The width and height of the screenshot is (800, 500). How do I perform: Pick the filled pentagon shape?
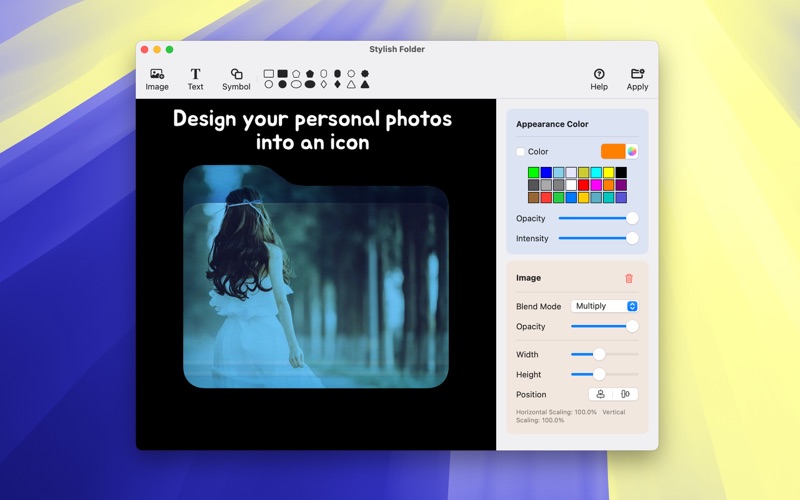pos(310,74)
